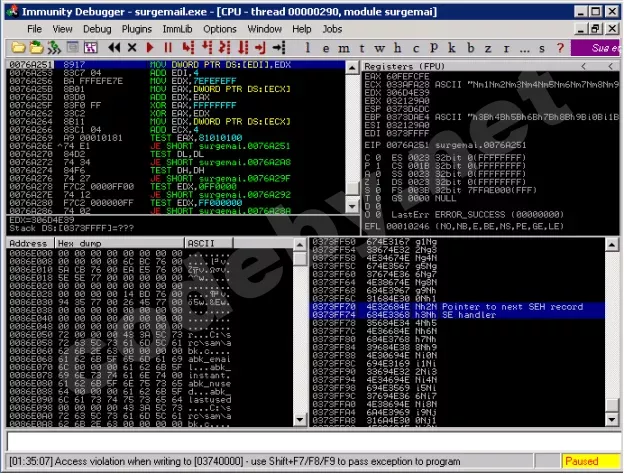Pause execution with red pause icon

click(x=168, y=48)
